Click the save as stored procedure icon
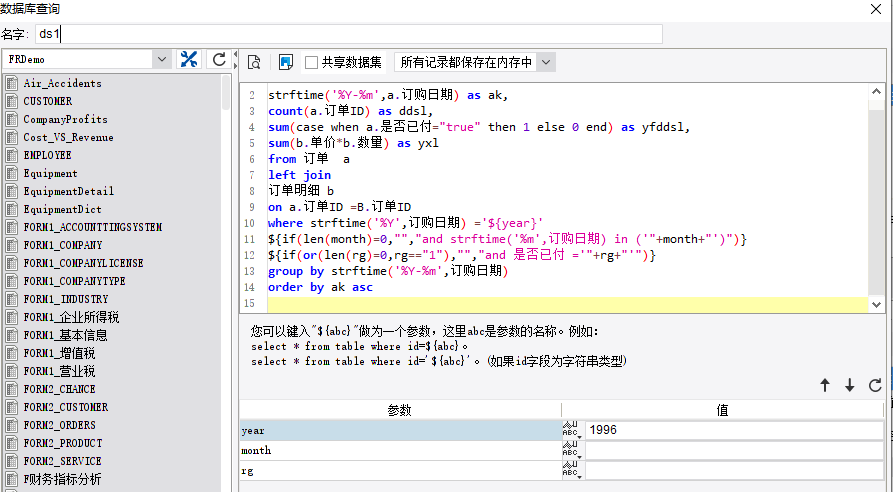 tap(286, 62)
